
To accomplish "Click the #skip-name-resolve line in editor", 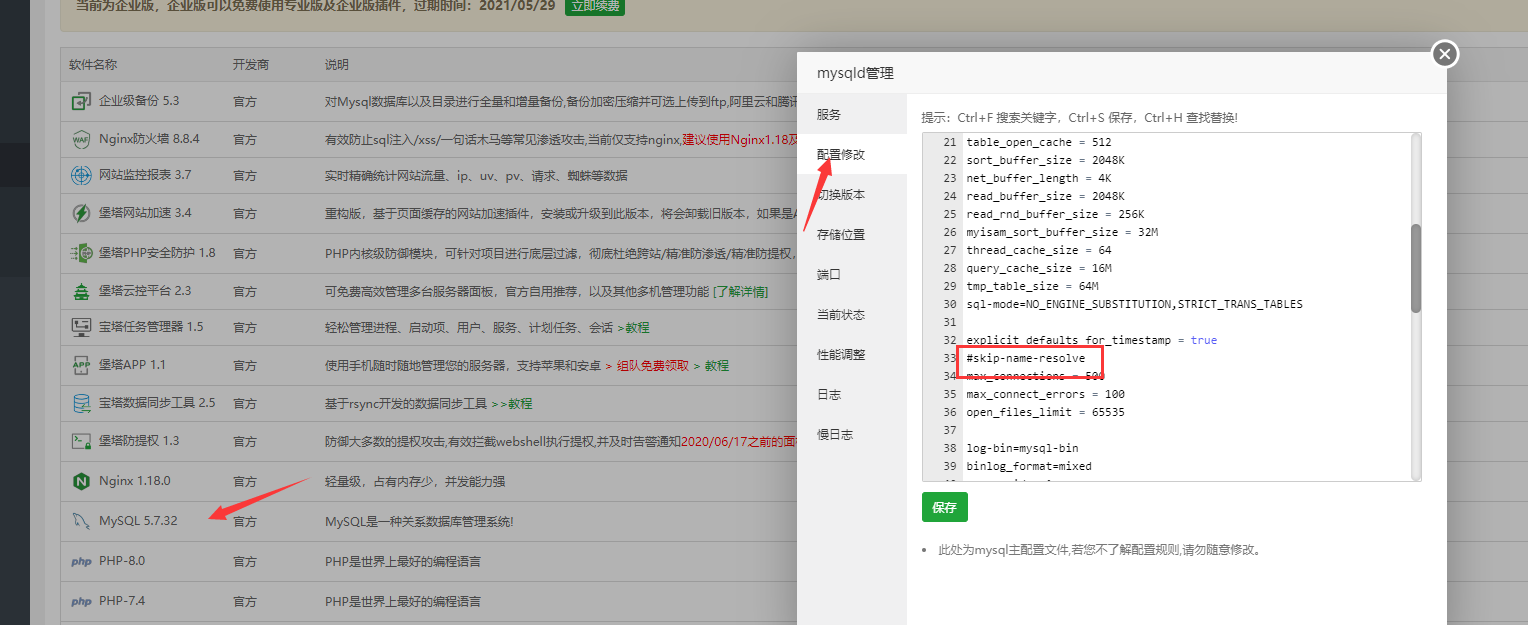I will tap(1025, 358).
